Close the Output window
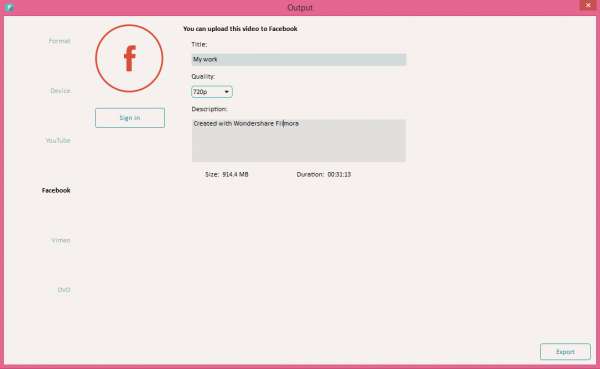The height and width of the screenshot is (369, 600). 588,5
